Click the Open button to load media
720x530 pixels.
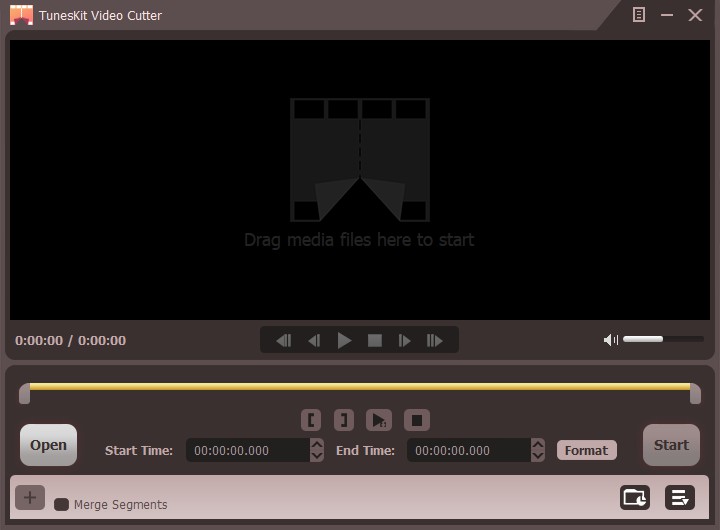(48, 446)
